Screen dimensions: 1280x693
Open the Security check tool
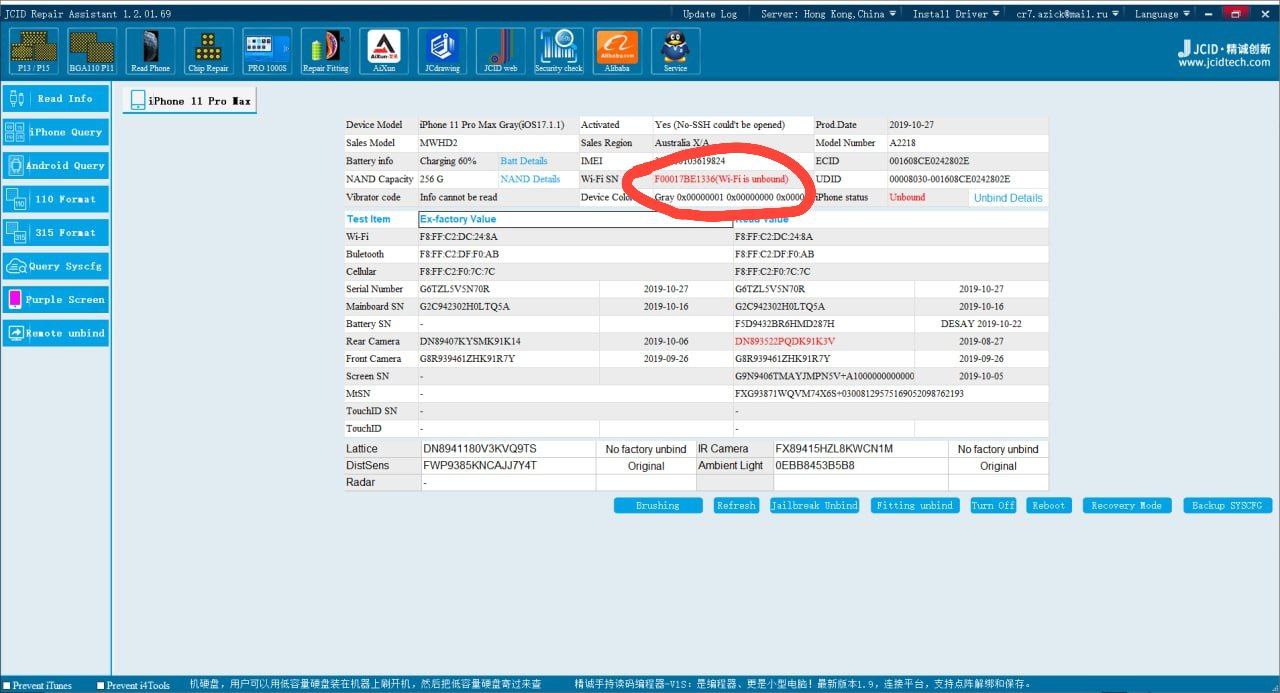pos(559,50)
